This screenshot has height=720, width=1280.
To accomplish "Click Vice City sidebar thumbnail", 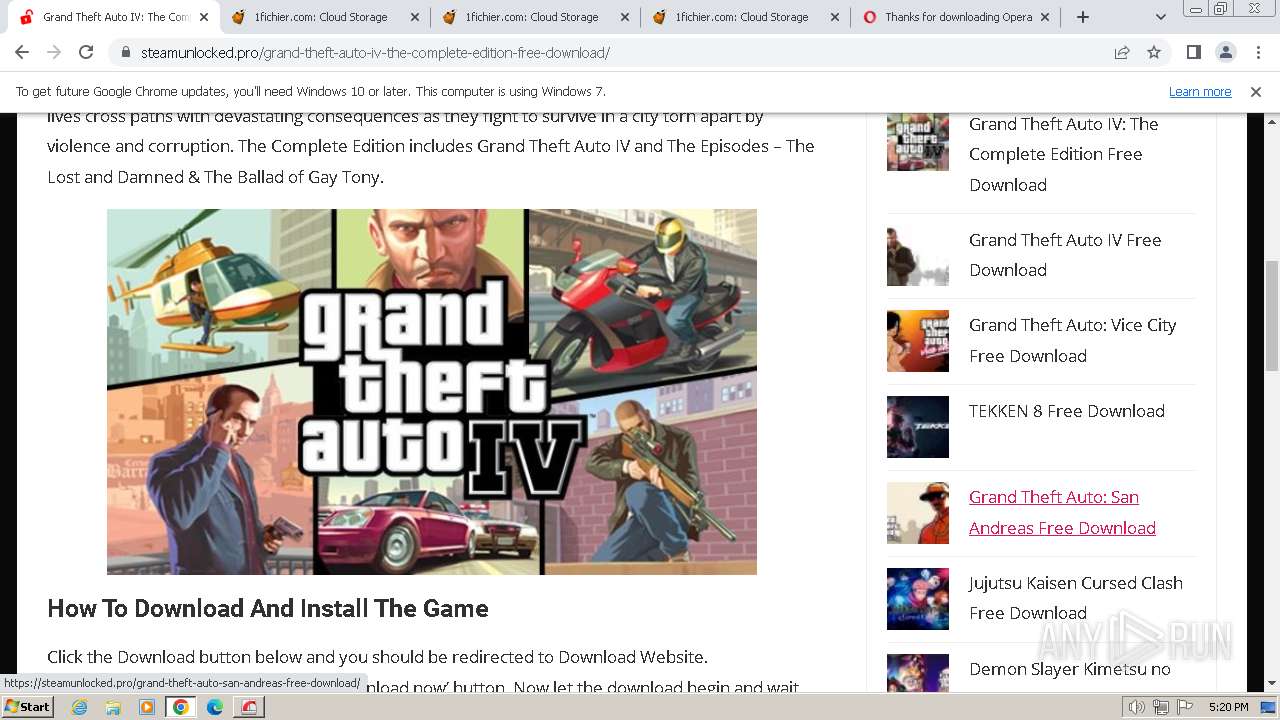I will (x=918, y=341).
